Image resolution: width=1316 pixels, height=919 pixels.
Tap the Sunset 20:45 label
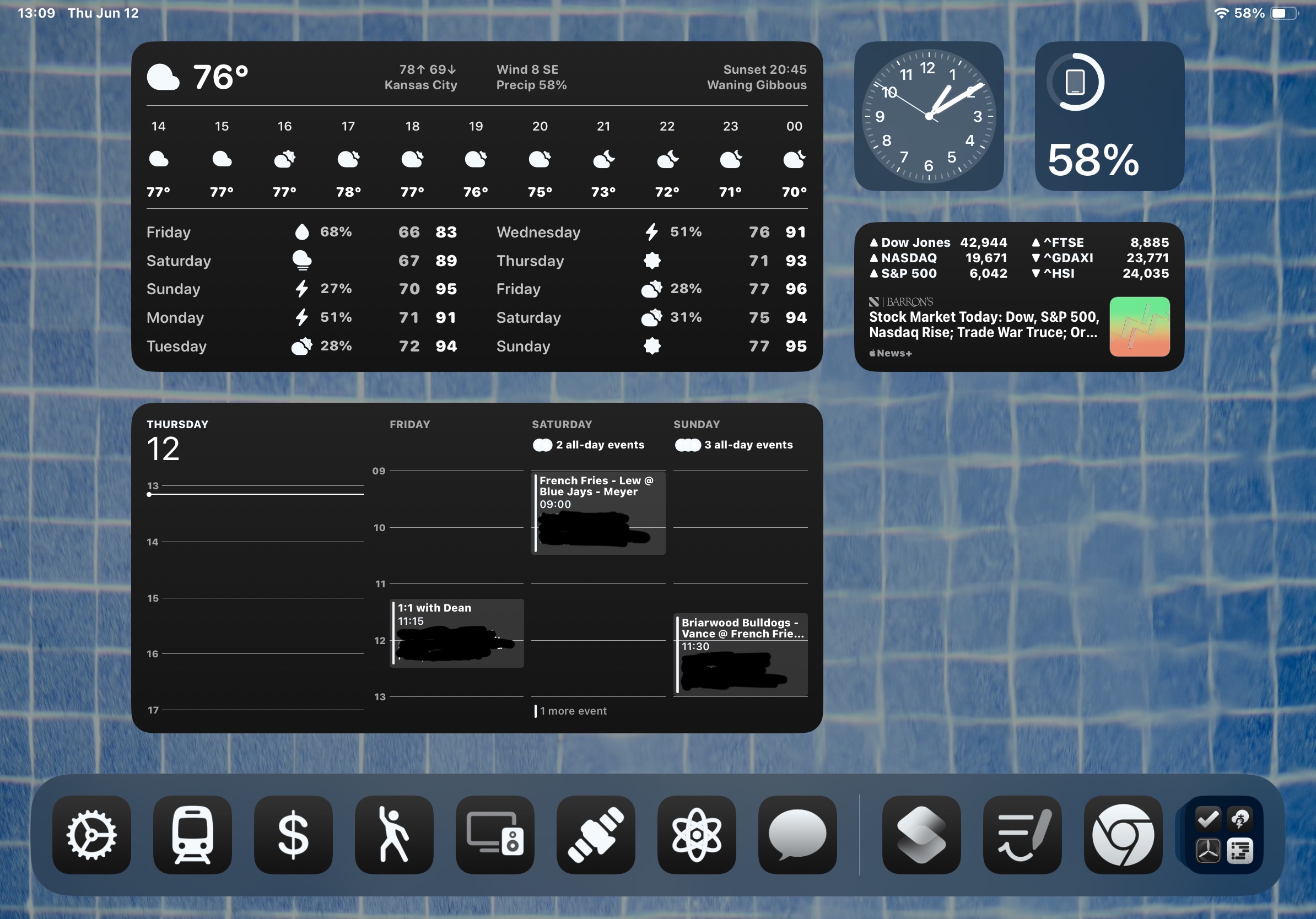[764, 69]
